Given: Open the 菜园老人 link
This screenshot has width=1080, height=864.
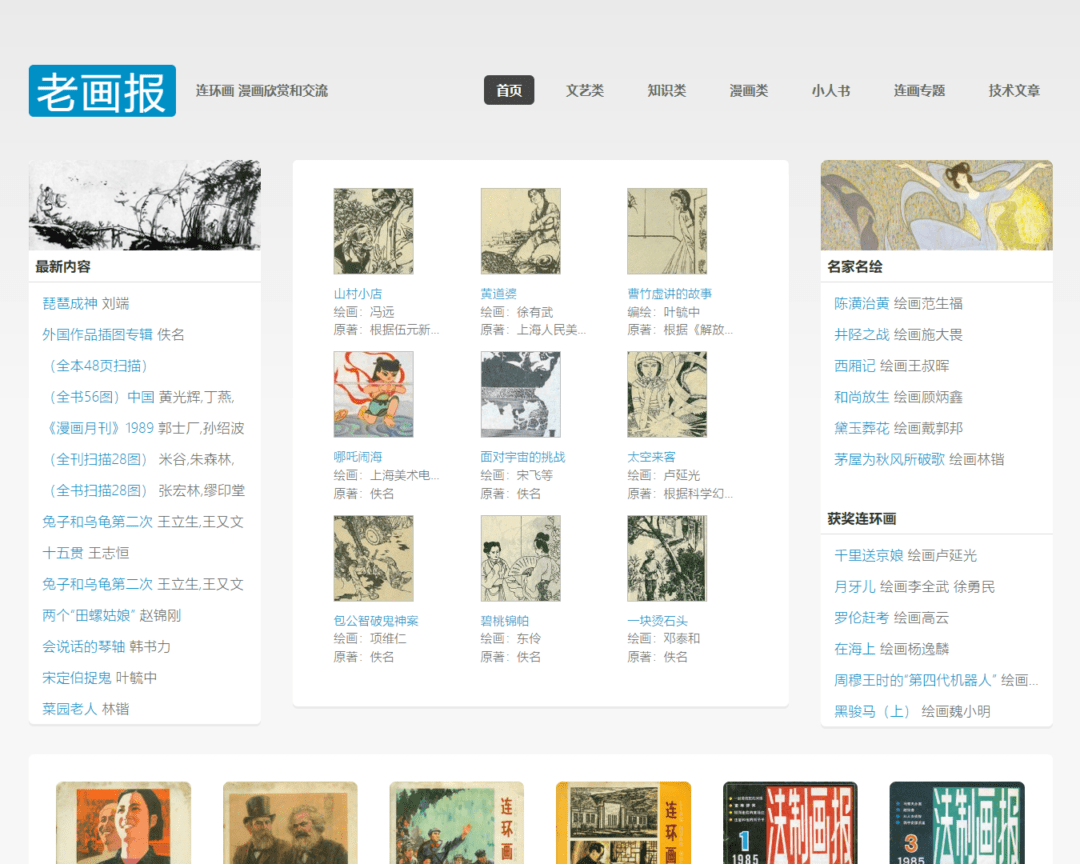Looking at the screenshot, I should [x=70, y=709].
